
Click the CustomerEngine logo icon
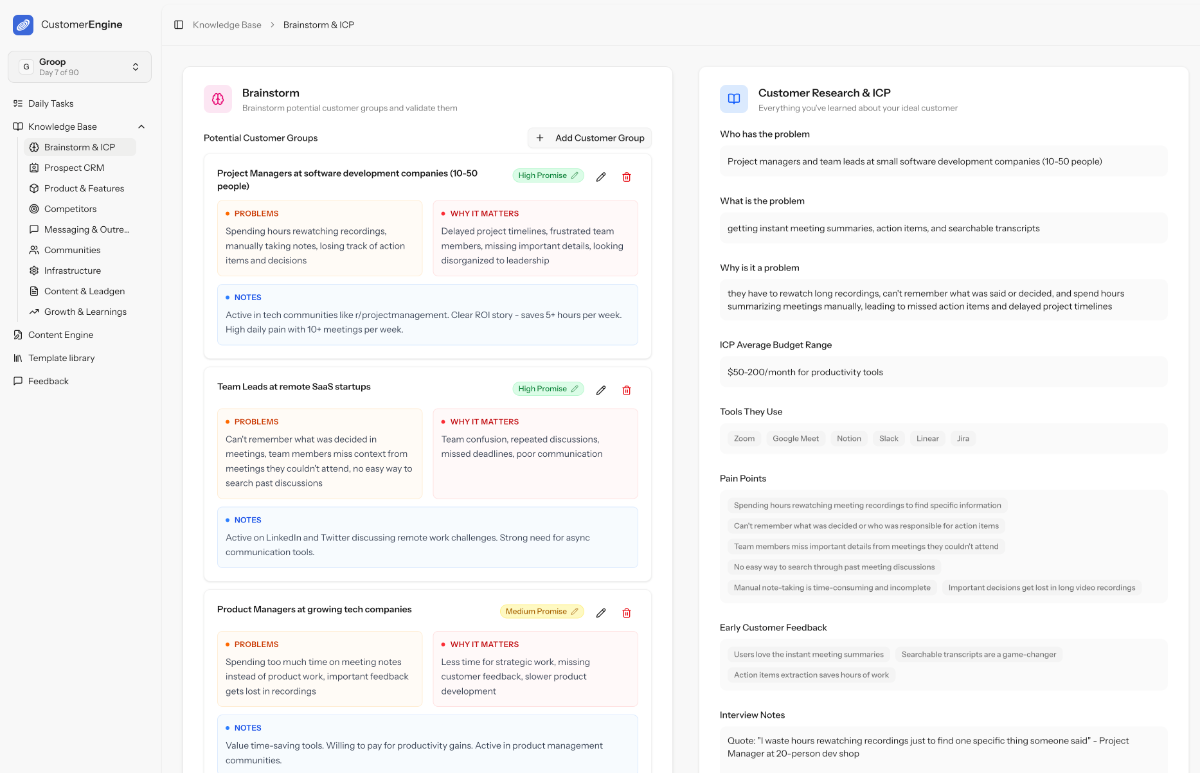pyautogui.click(x=23, y=24)
